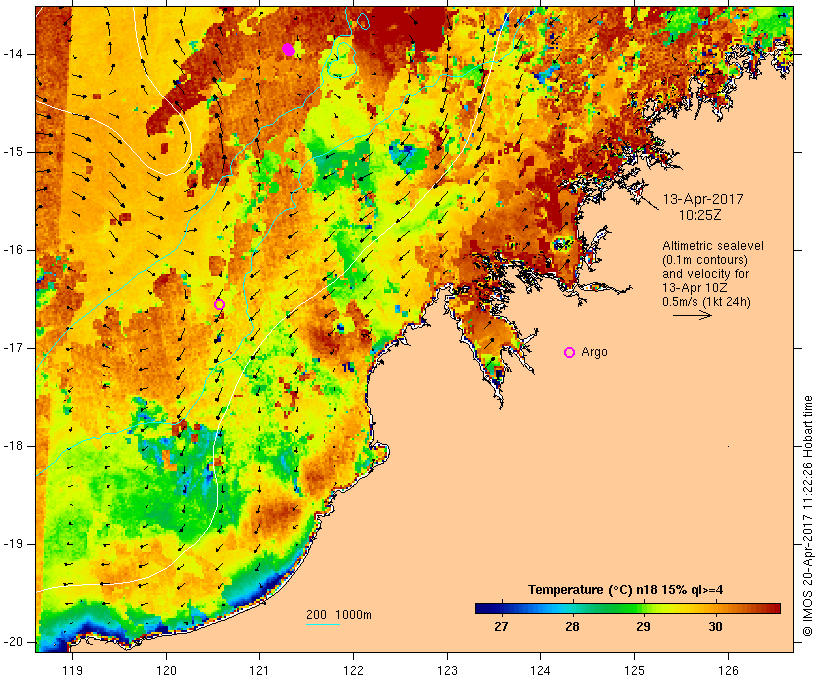Click the '27' colorbar tick label
This screenshot has height=680, width=820.
[x=501, y=627]
